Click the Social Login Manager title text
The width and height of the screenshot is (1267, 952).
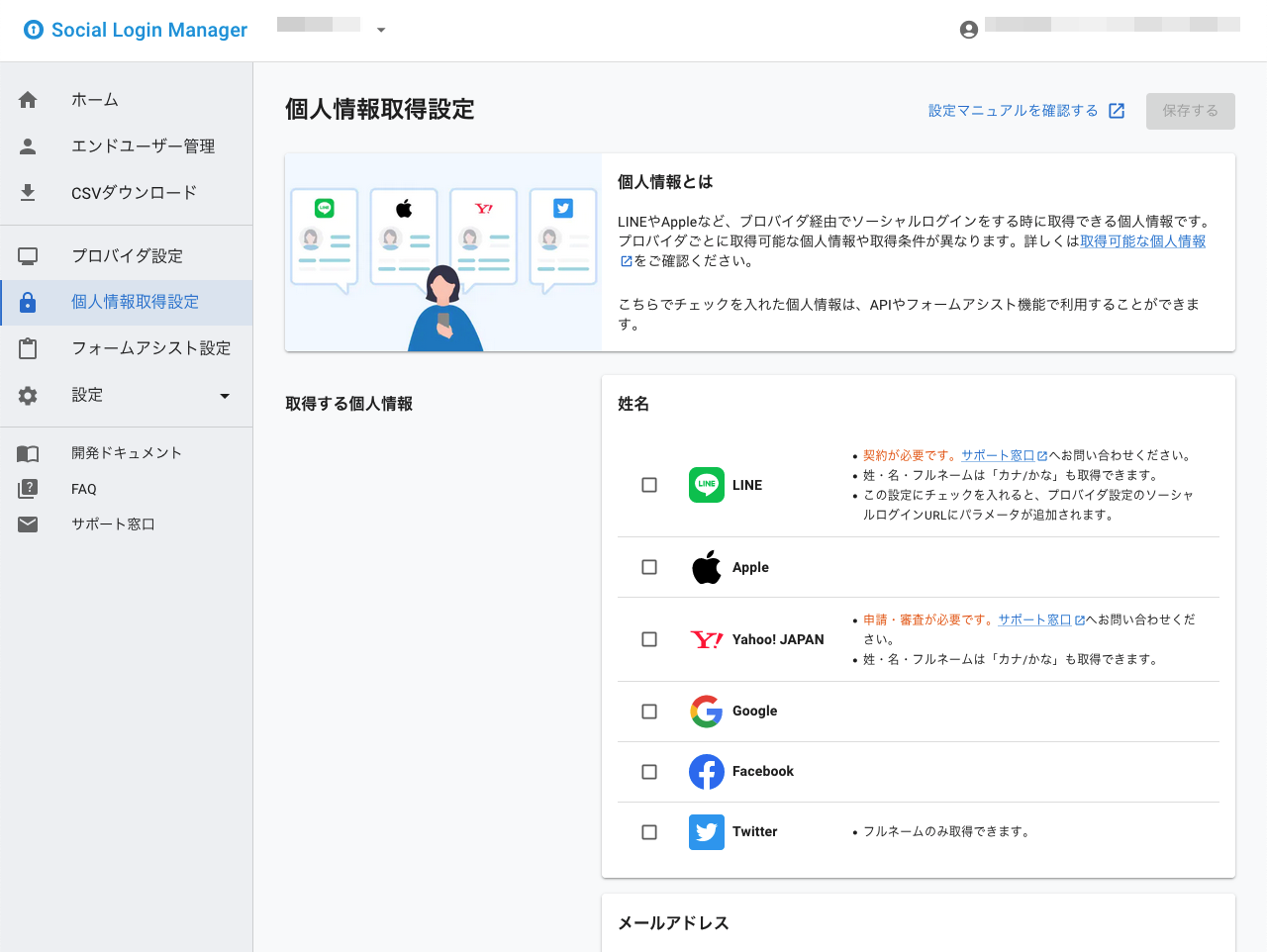point(149,30)
